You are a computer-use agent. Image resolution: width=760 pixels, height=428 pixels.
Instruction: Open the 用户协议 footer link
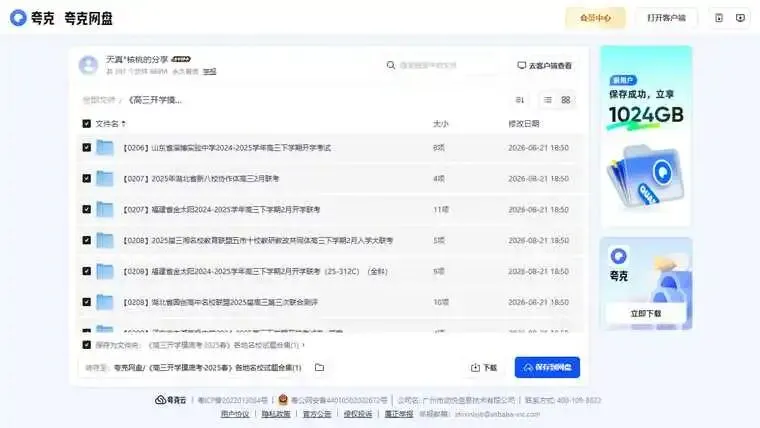235,414
